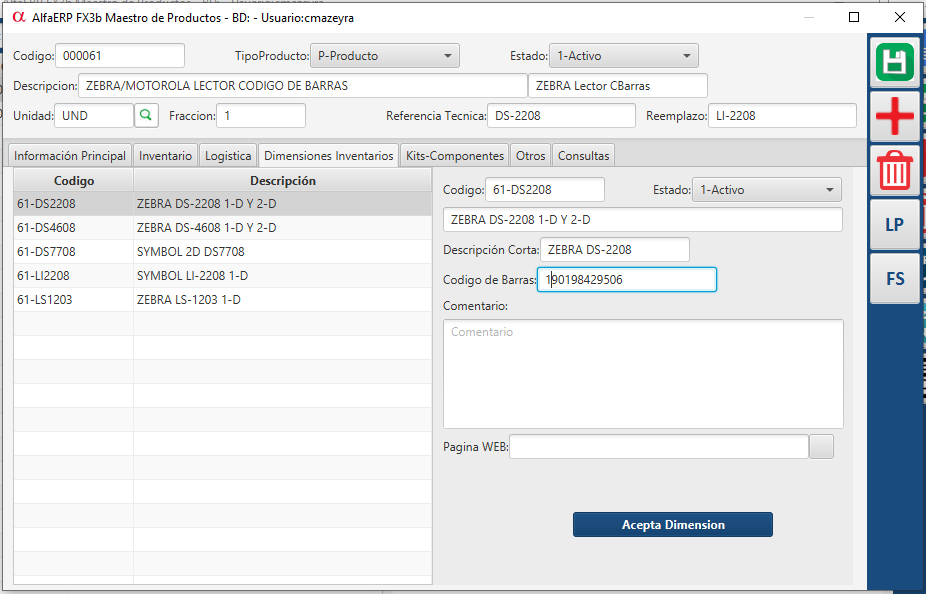The width and height of the screenshot is (926, 594).
Task: Click the green save disk icon
Action: 895,62
